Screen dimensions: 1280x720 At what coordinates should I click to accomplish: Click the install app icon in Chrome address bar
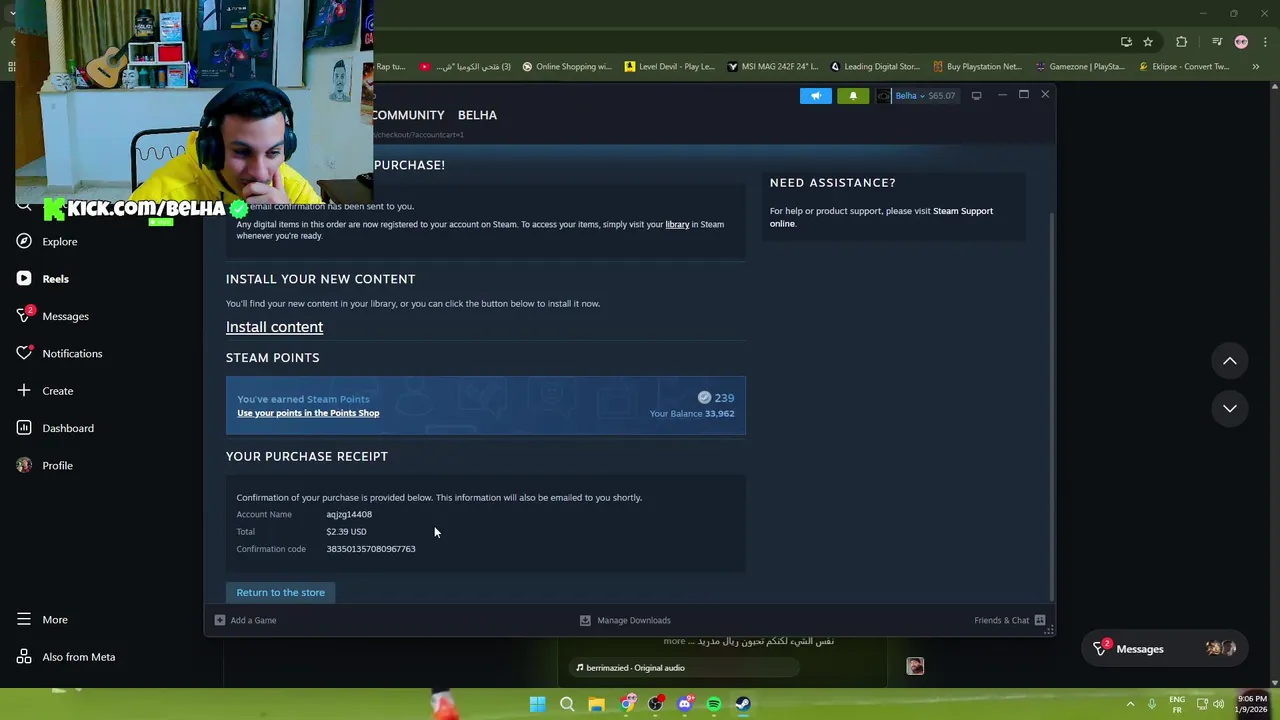coord(1126,42)
